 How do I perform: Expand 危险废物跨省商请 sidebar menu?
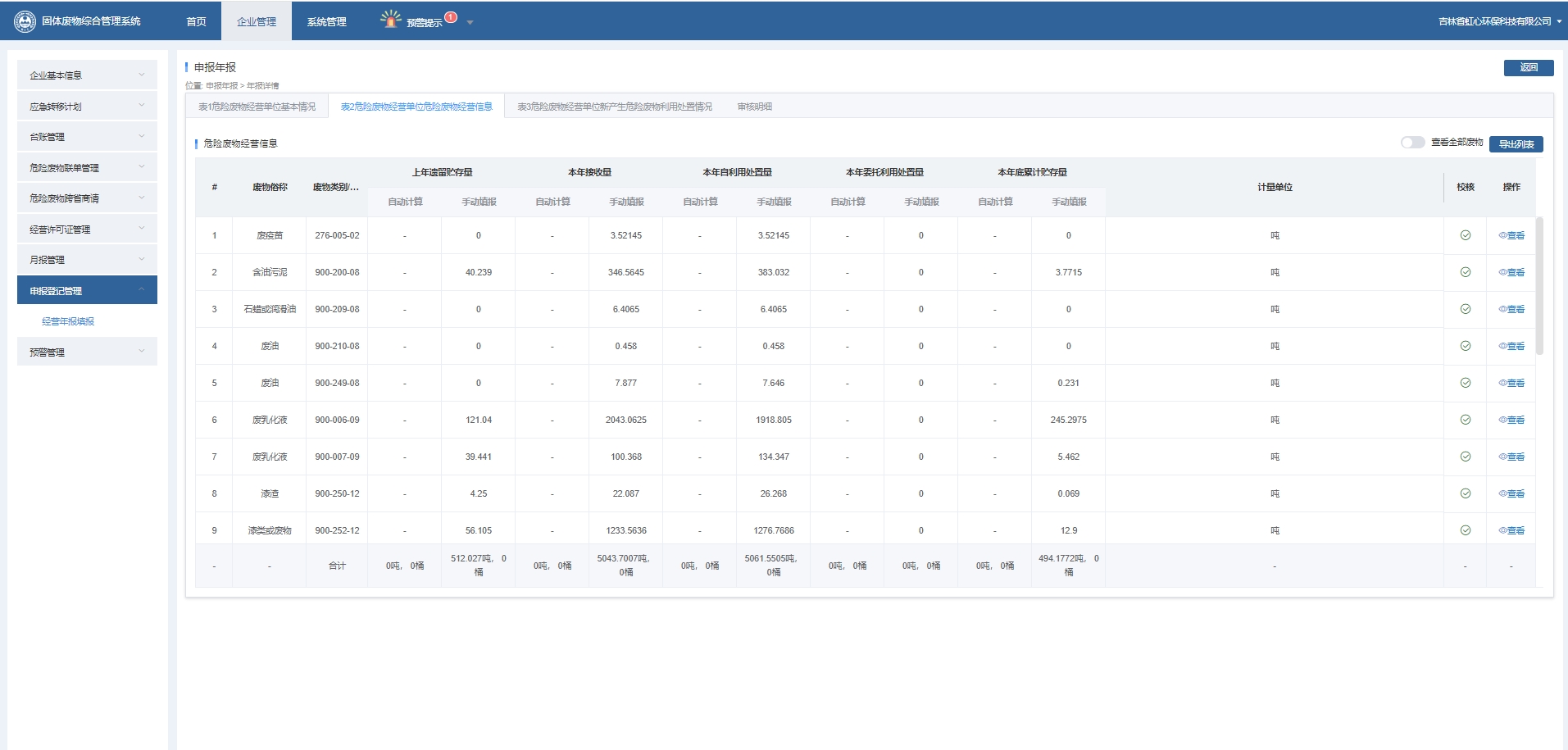tap(87, 198)
